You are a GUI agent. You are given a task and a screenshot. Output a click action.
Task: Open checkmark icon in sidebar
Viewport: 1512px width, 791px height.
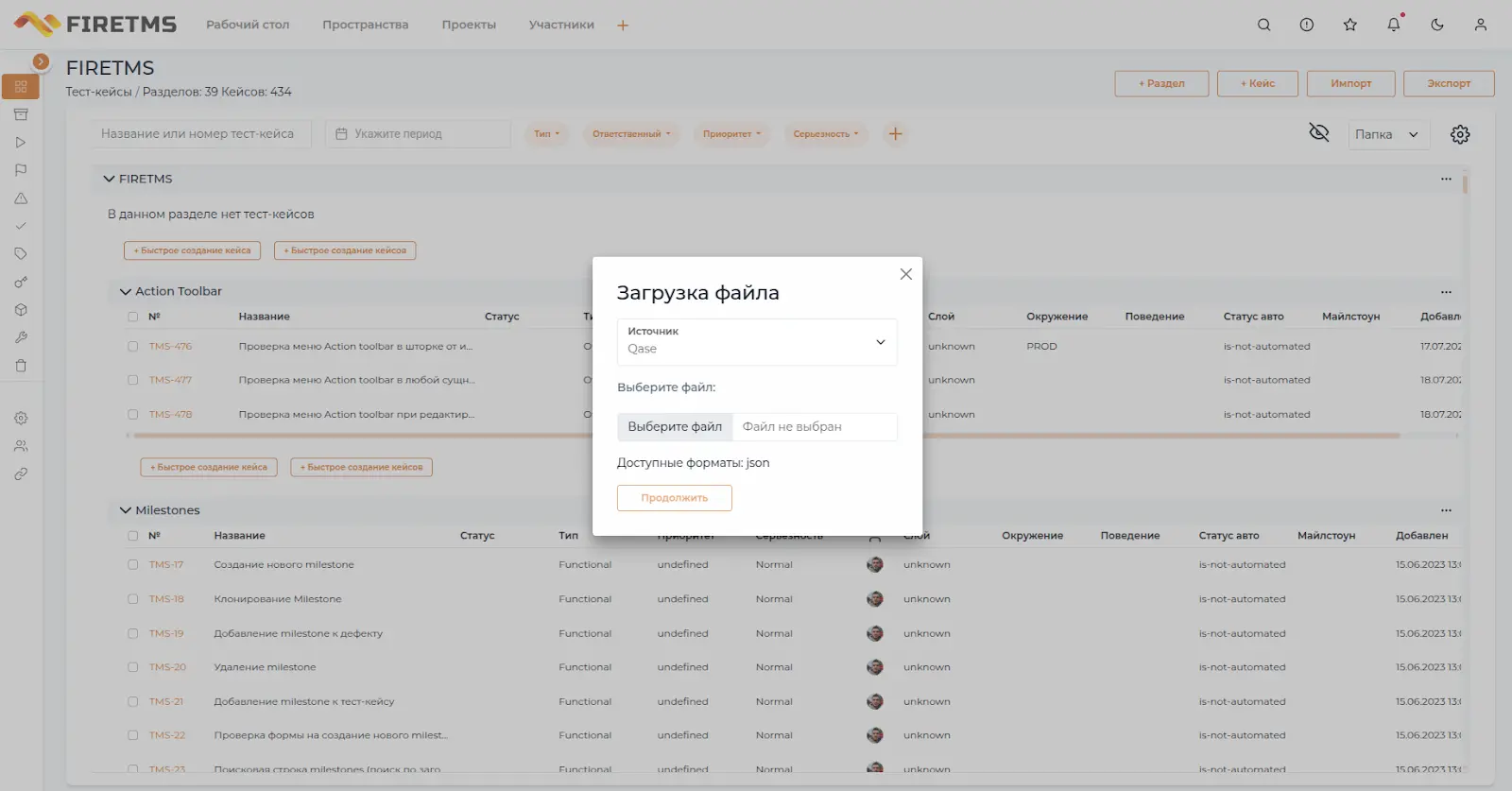click(x=21, y=226)
